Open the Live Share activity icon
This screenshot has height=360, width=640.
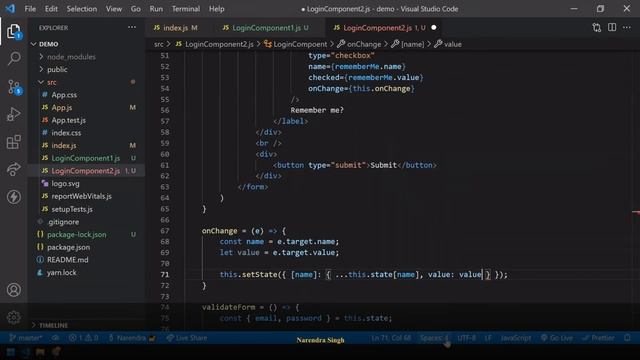point(13,169)
